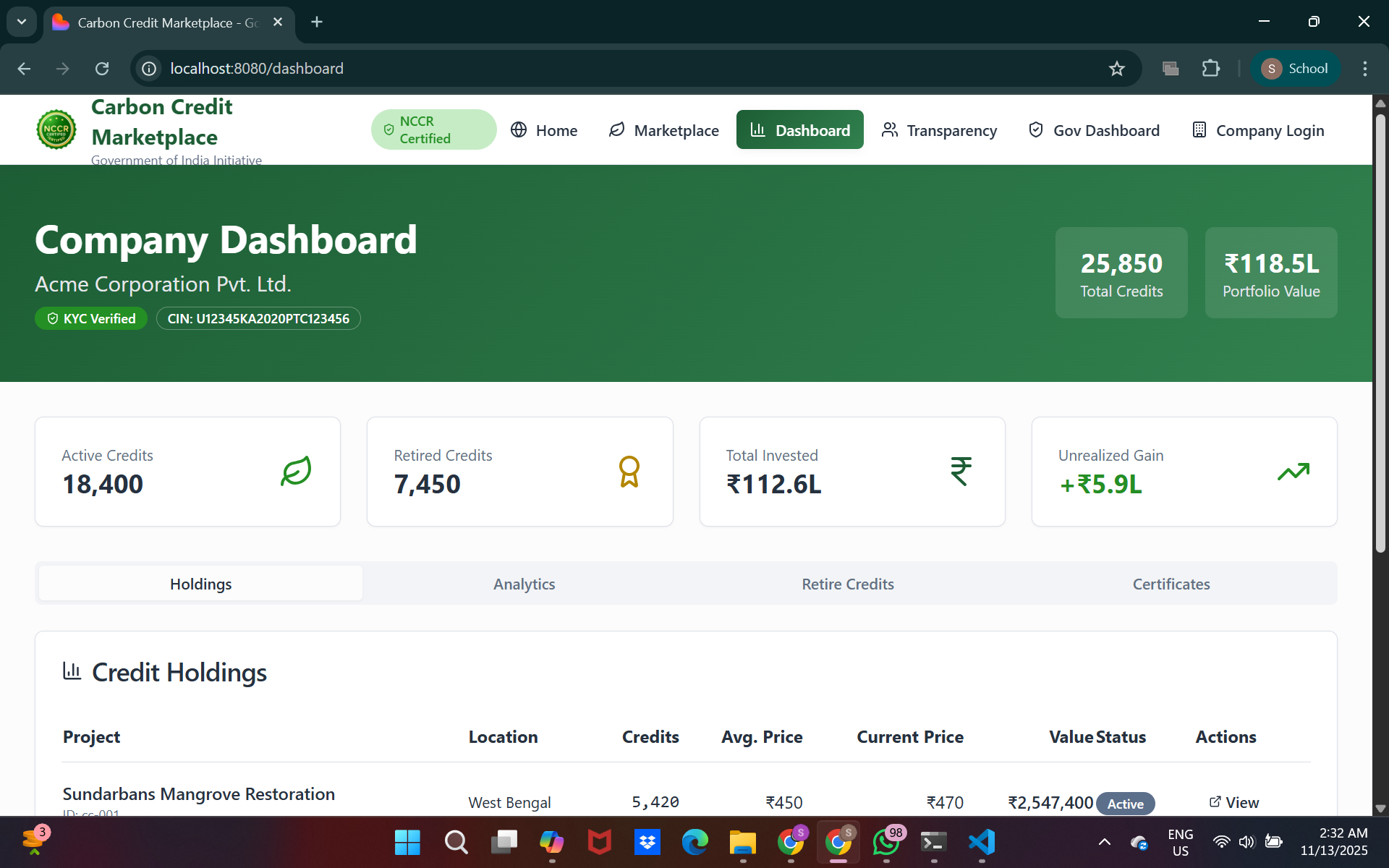Click the site information icon in address bar
This screenshot has height=868, width=1389.
tap(149, 69)
